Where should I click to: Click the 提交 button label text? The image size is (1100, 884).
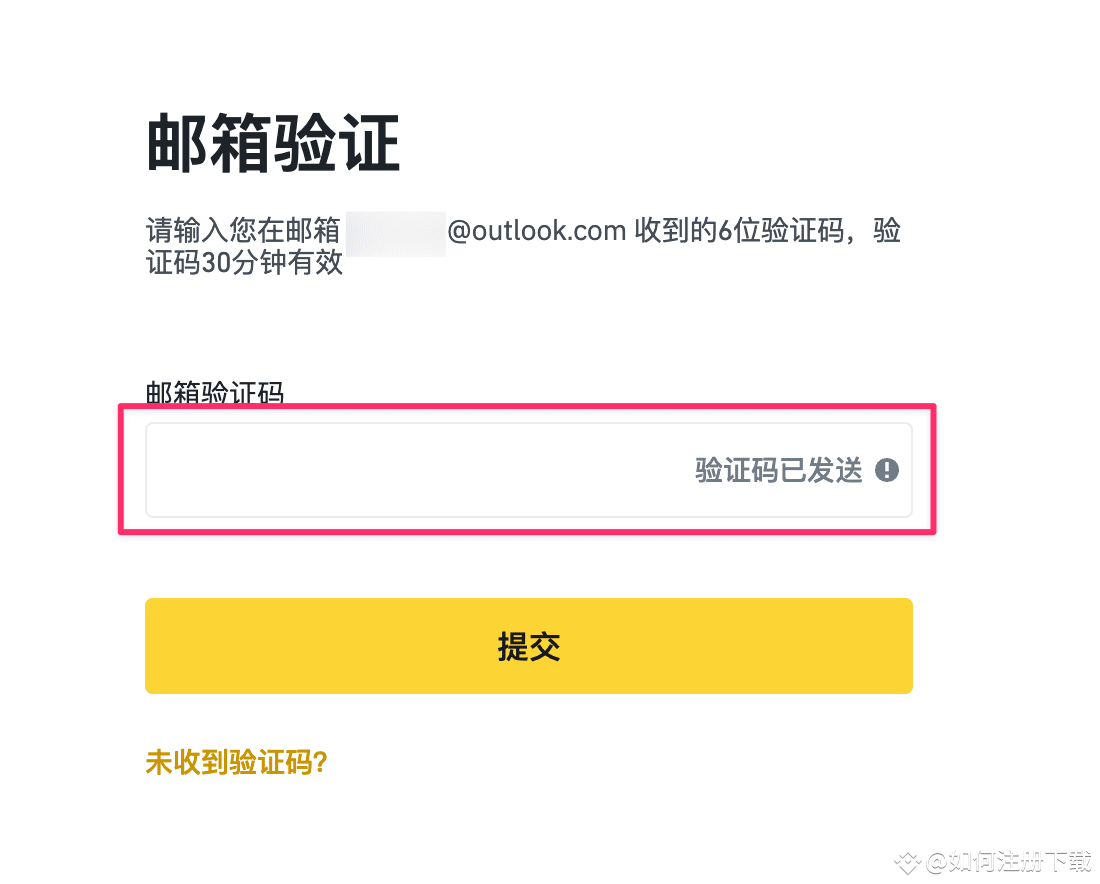pos(529,645)
